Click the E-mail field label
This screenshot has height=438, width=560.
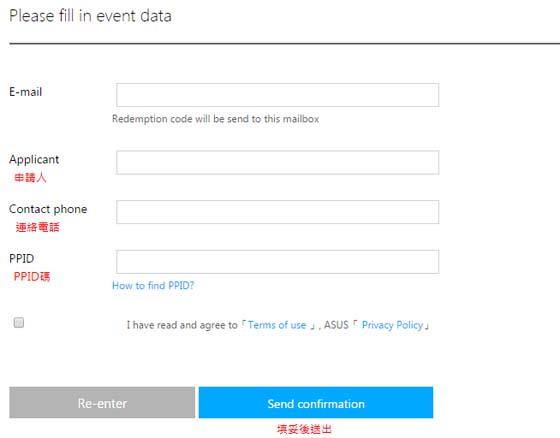coord(26,92)
